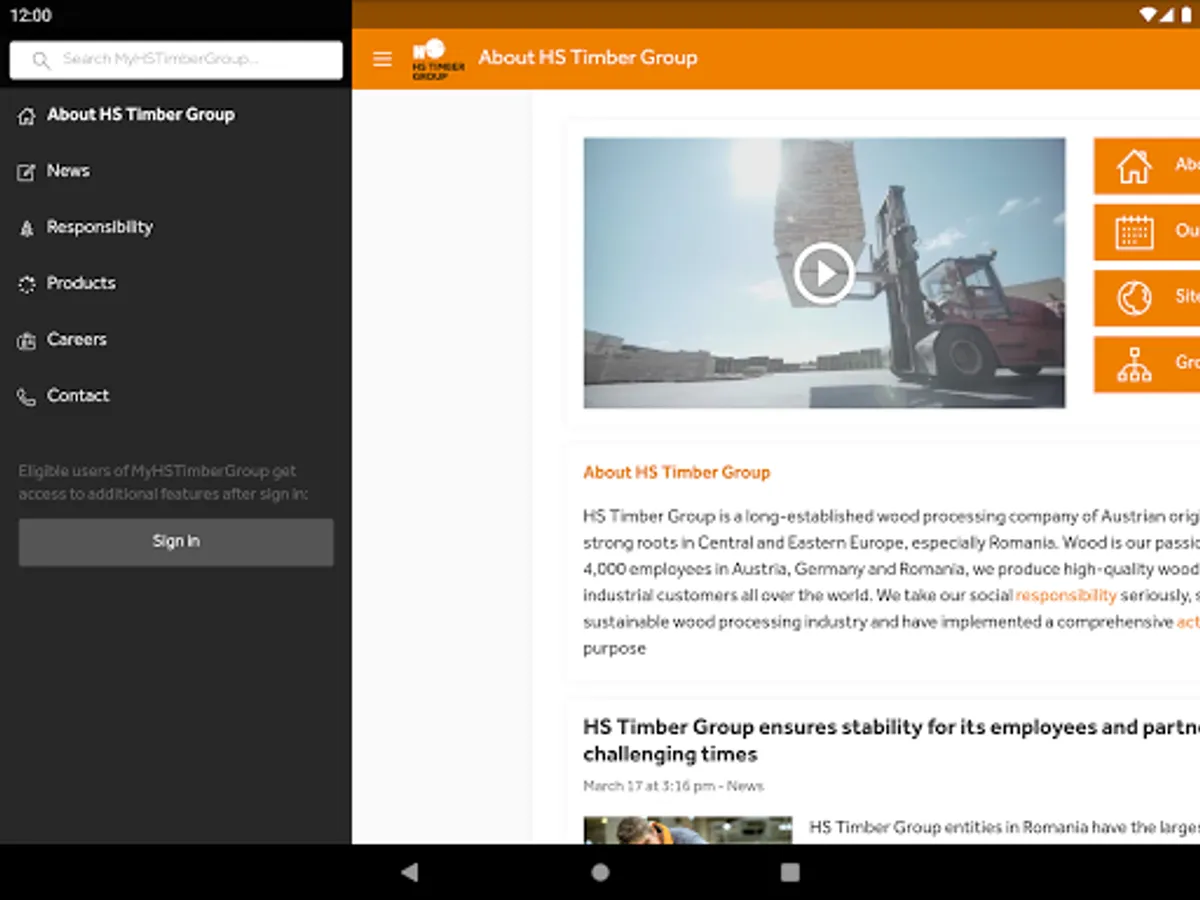Viewport: 1200px width, 900px height.
Task: Click the hamburger menu icon
Action: (x=382, y=59)
